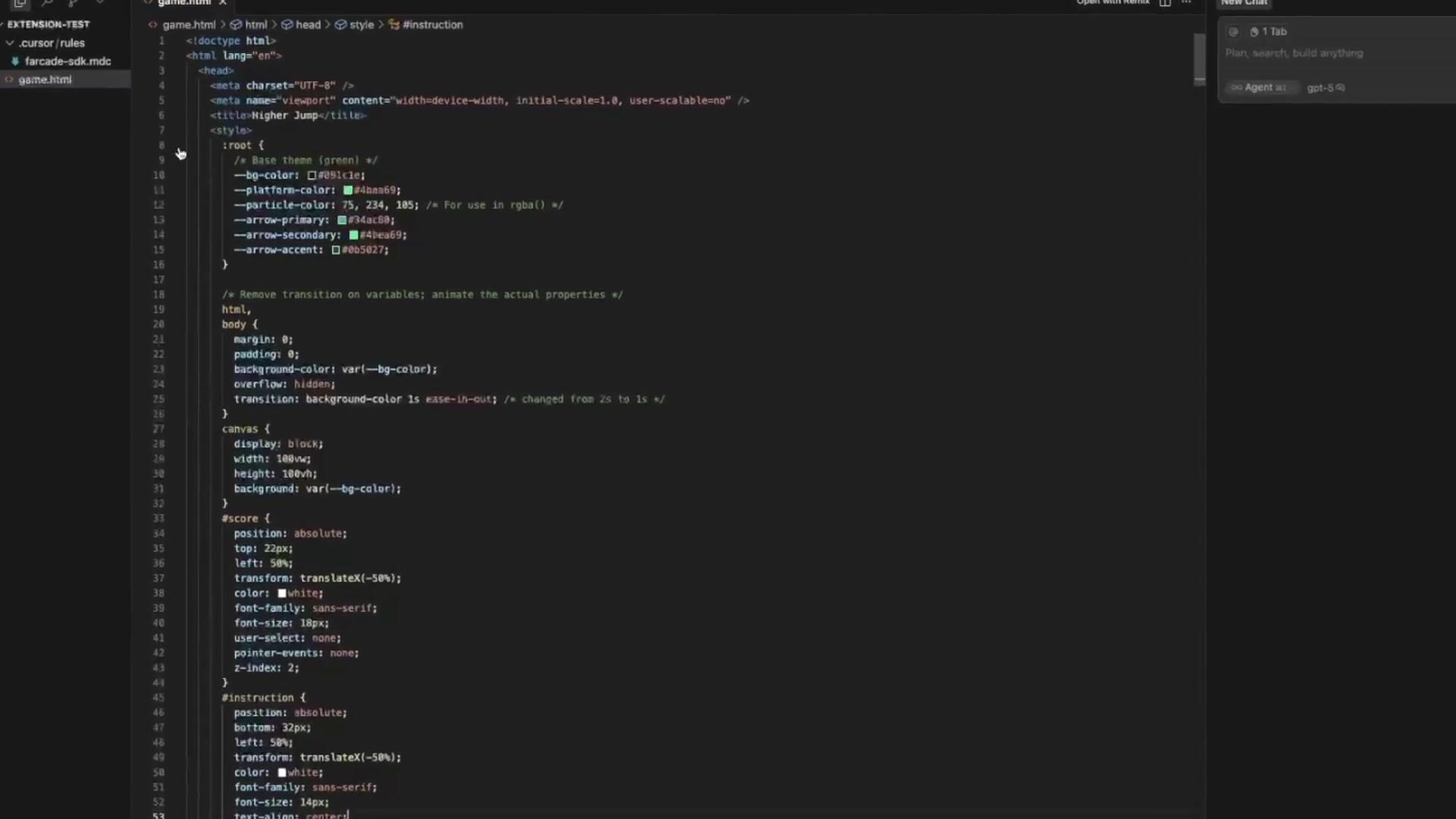Open the Agent mode dropdown
Screen dimensions: 1456x819
click(1259, 88)
